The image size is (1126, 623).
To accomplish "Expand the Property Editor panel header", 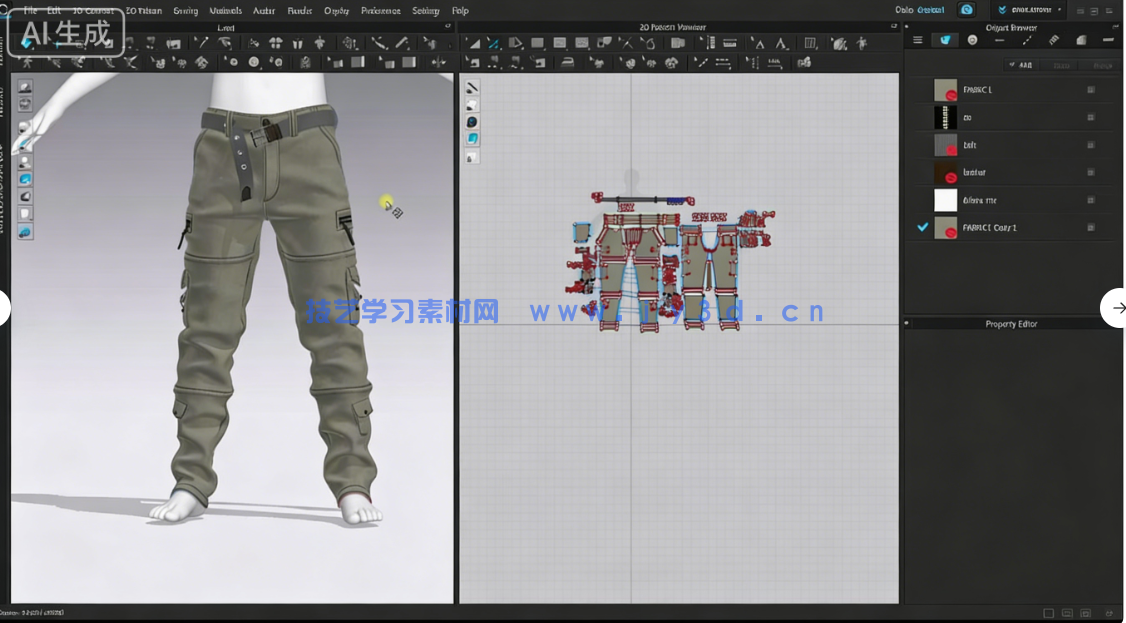I will tap(1012, 323).
